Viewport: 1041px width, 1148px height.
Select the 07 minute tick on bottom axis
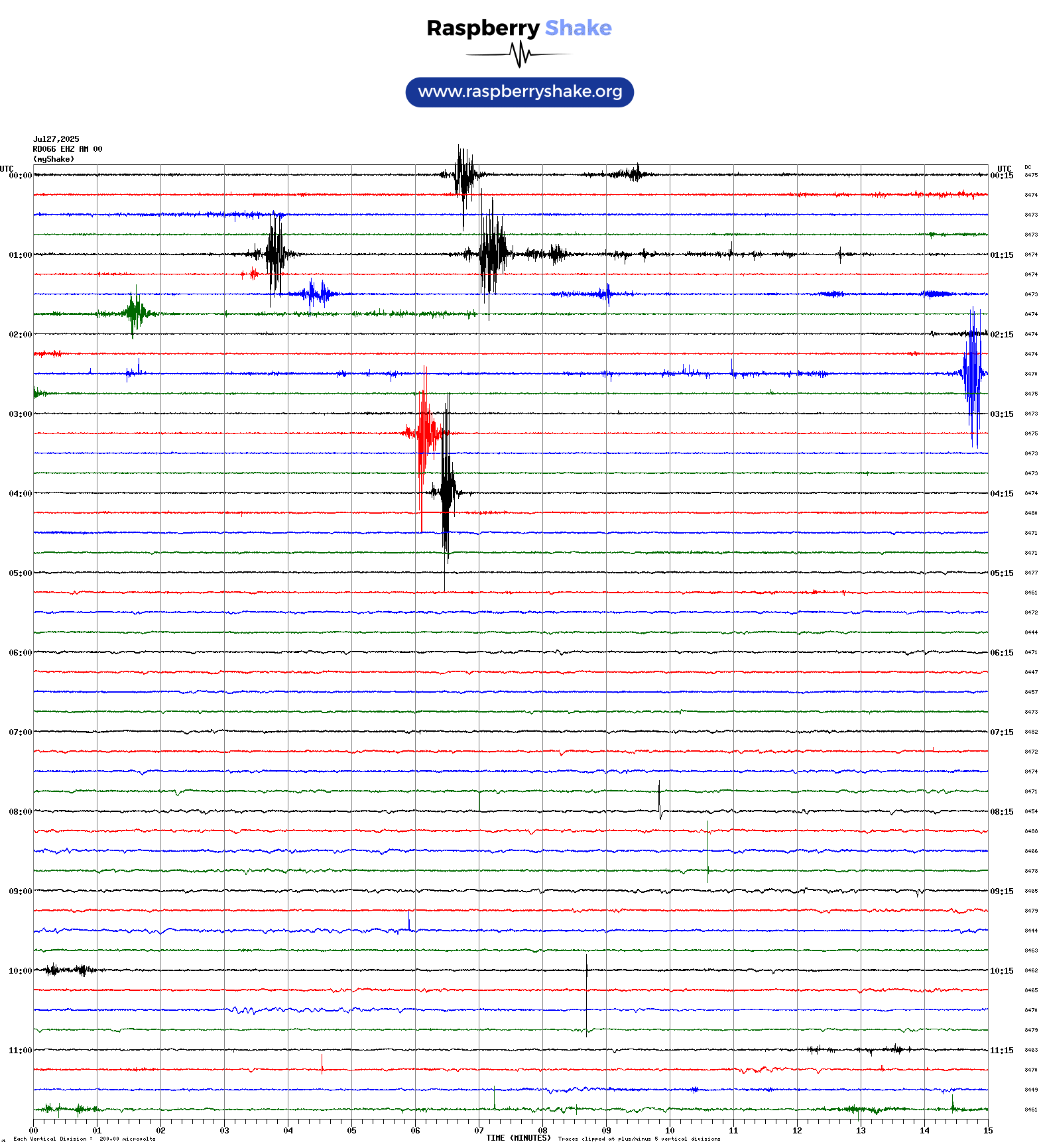pyautogui.click(x=479, y=1131)
